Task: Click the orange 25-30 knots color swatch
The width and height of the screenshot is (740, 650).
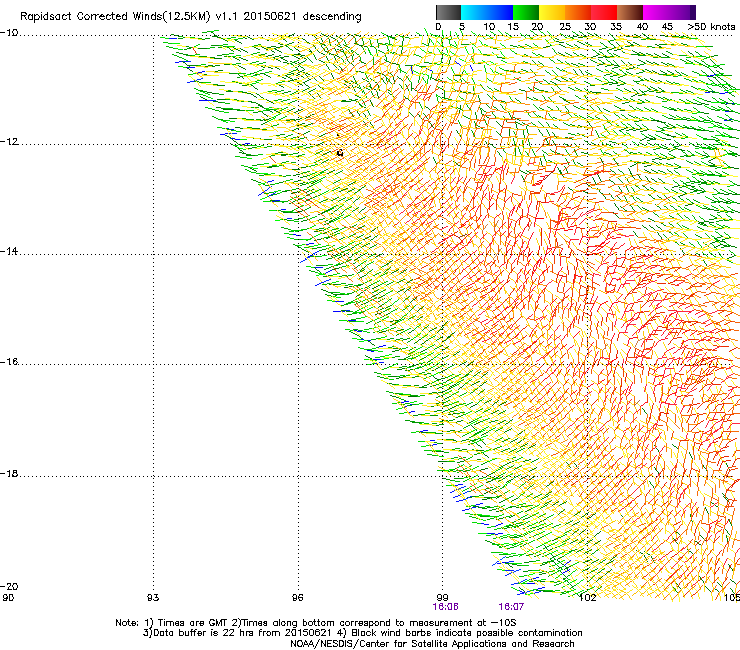Action: (578, 12)
